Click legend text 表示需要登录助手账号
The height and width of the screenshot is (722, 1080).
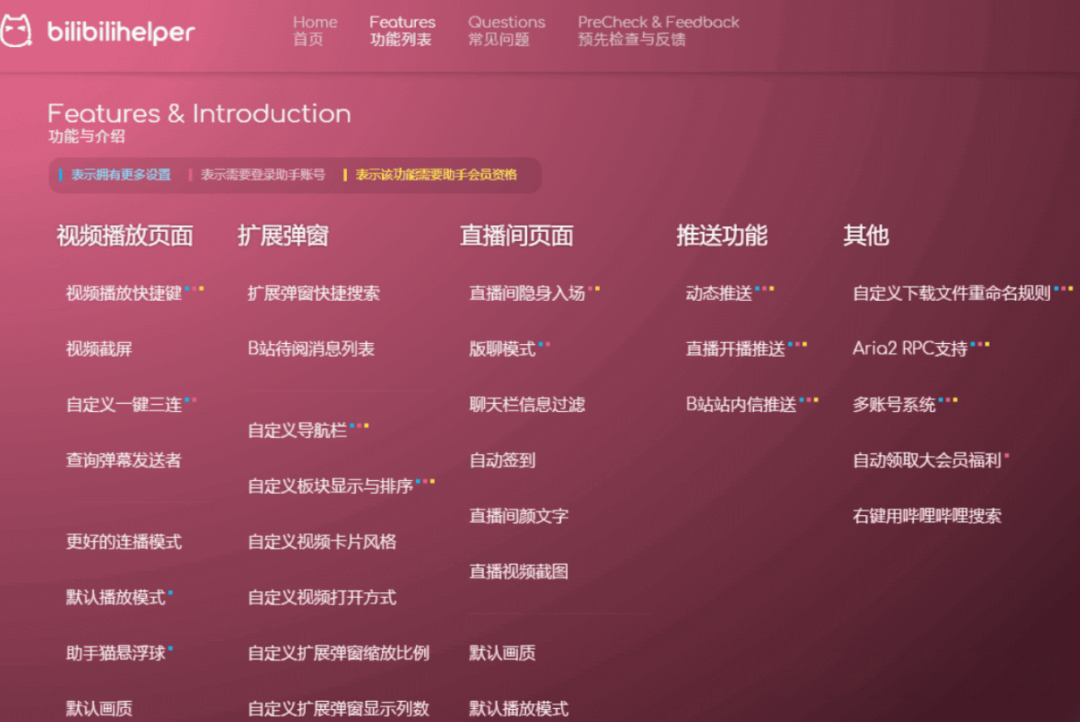pyautogui.click(x=263, y=175)
